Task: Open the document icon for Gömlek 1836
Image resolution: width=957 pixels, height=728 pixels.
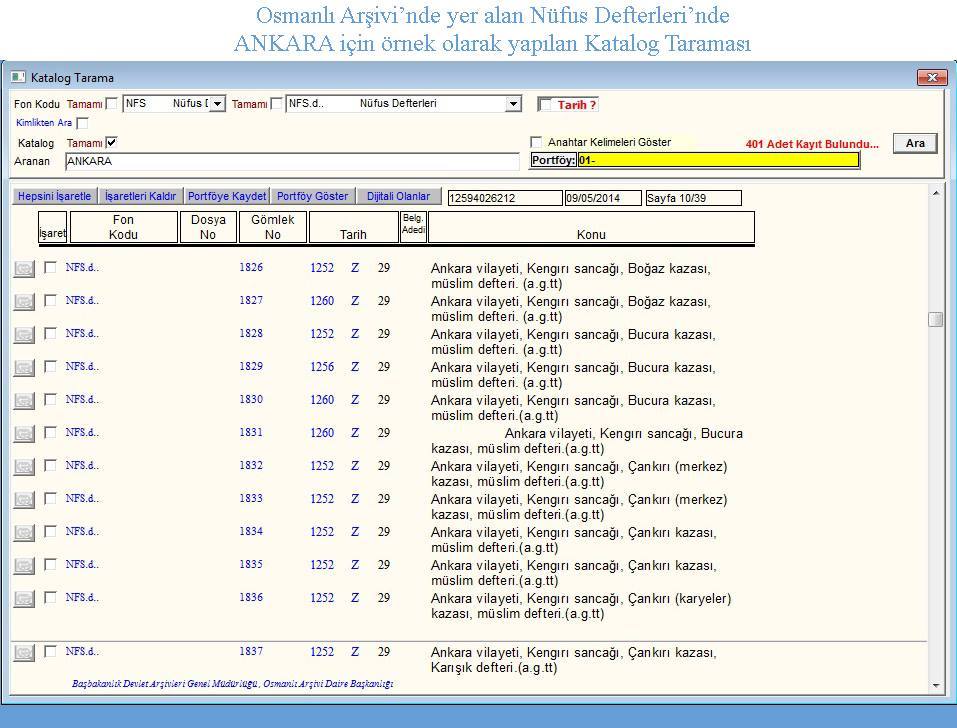Action: tap(24, 598)
